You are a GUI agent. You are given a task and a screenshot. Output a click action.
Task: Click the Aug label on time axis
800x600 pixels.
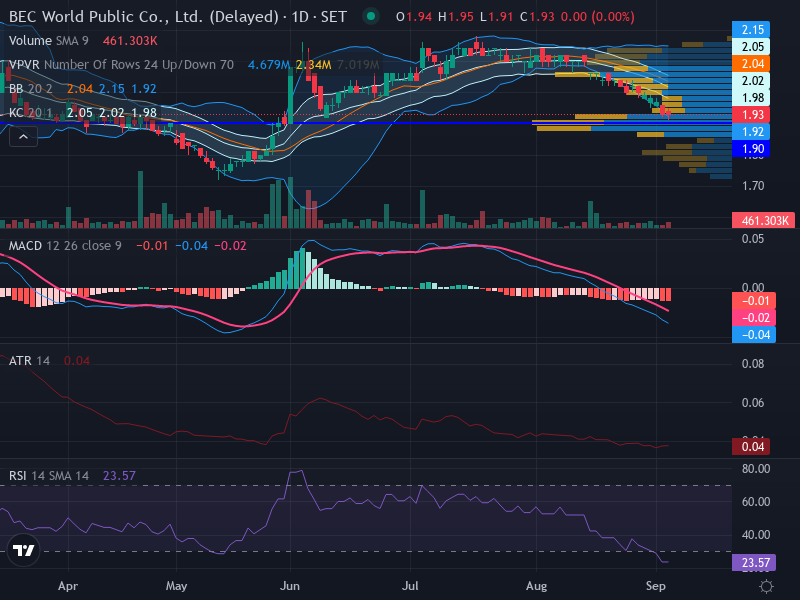(536, 586)
